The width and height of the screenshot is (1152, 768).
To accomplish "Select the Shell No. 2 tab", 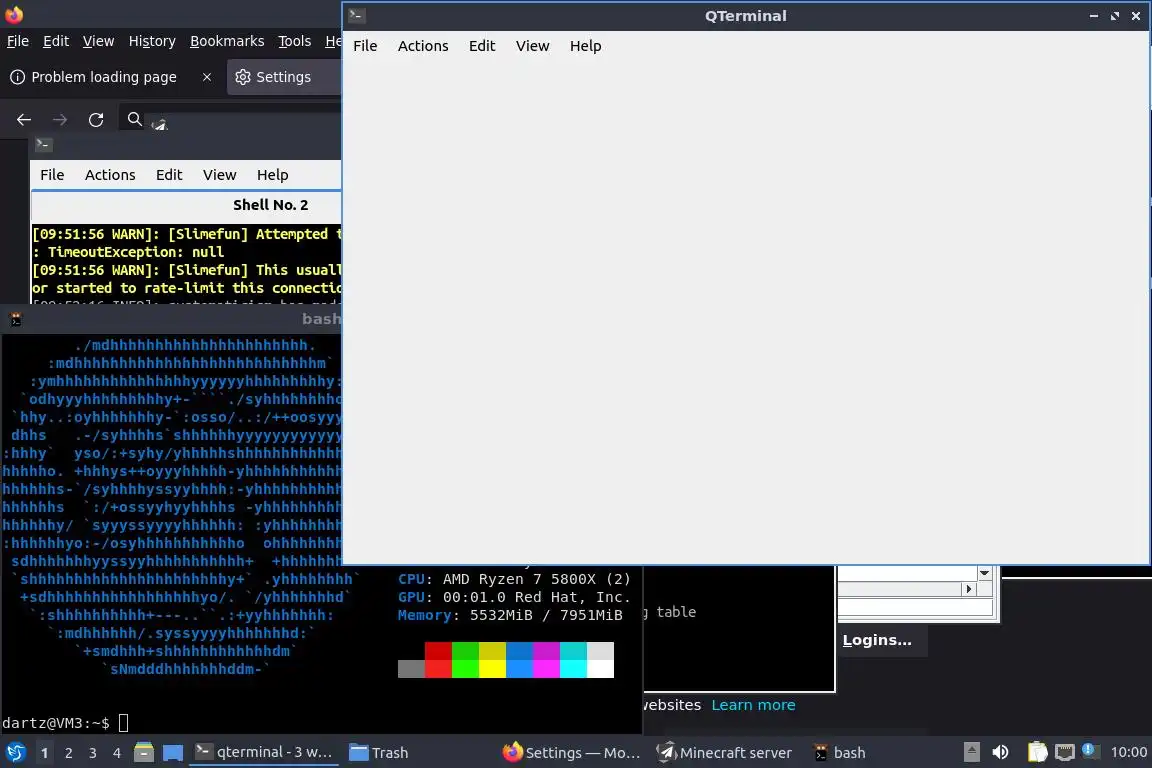I will 270,205.
